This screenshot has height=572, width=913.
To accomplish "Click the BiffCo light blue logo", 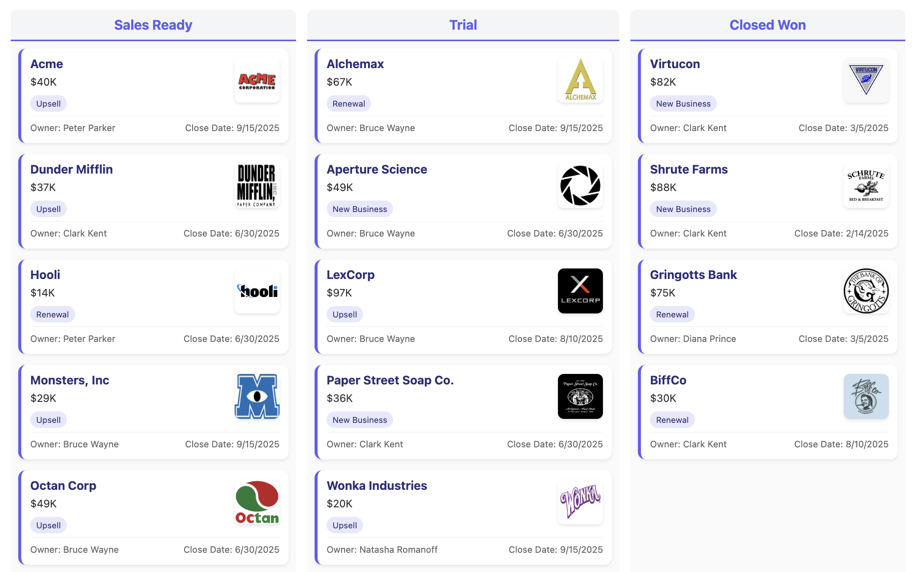I will [866, 397].
